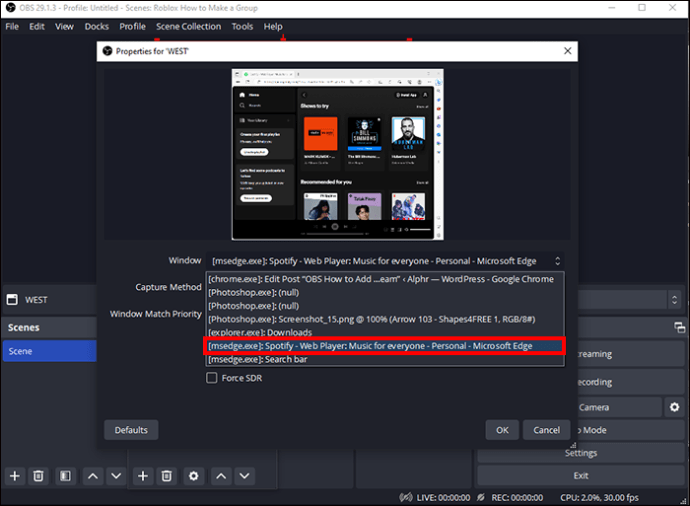Add a new scene with plus icon

15,476
